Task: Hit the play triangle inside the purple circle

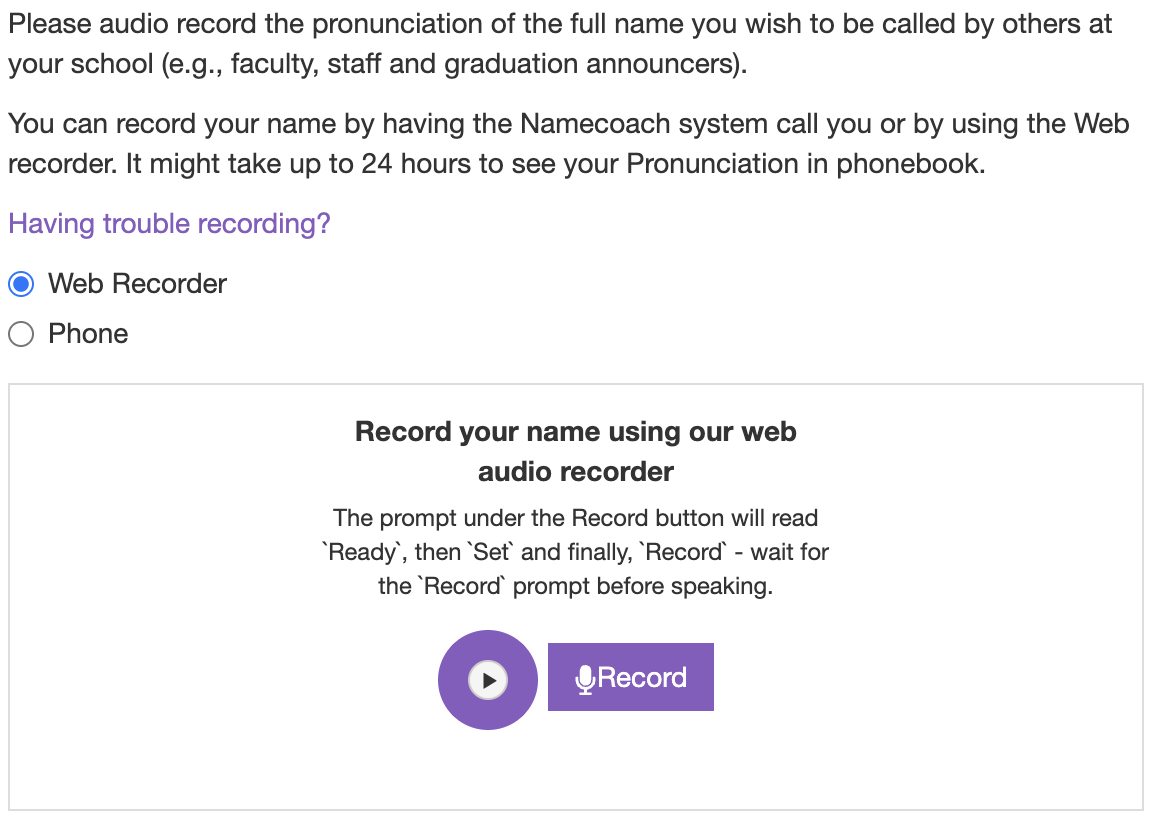Action: tap(488, 679)
